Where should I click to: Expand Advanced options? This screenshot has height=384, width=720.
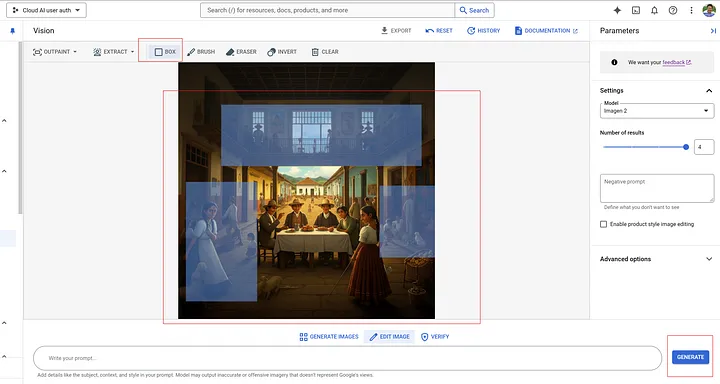(657, 259)
